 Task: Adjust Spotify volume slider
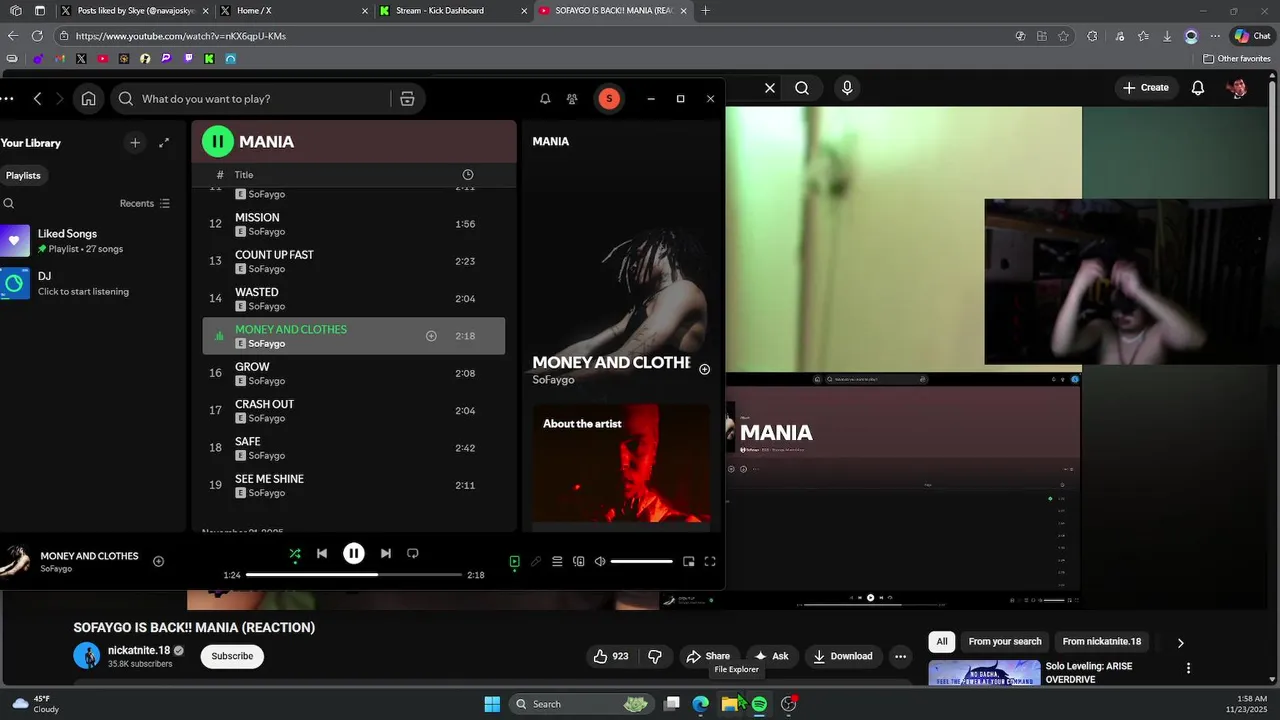click(641, 562)
